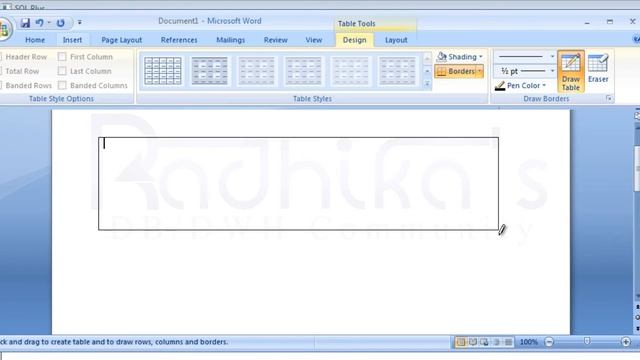This screenshot has width=640, height=360.
Task: Select the Design tab under Table Tools
Action: (354, 40)
